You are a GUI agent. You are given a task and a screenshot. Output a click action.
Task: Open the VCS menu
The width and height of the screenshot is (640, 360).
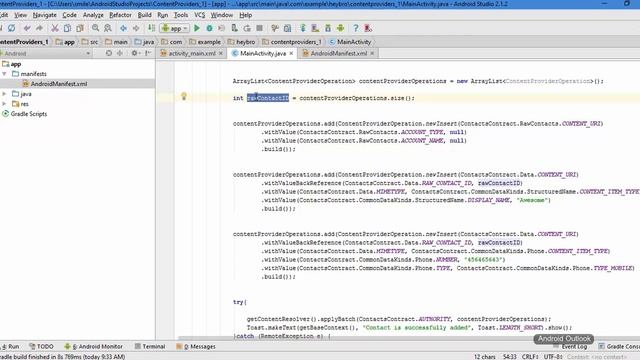200,15
